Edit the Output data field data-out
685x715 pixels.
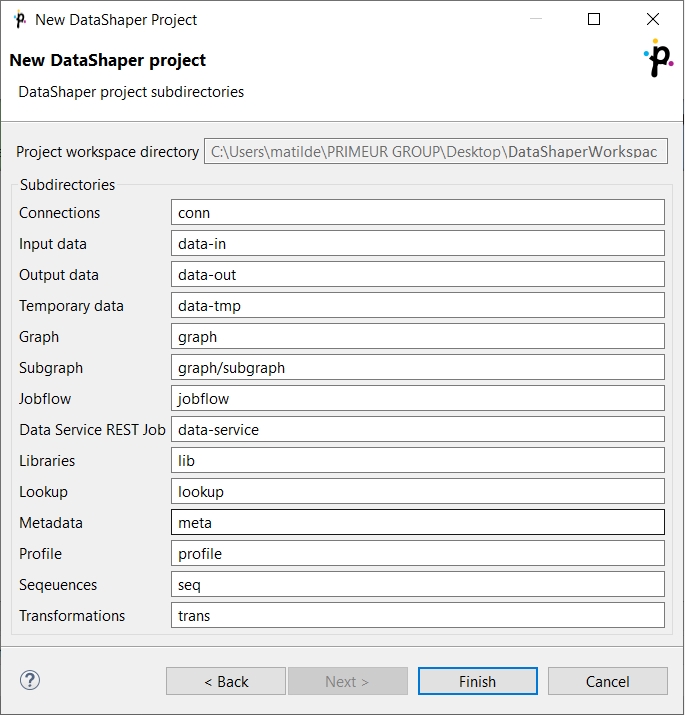pyautogui.click(x=418, y=275)
